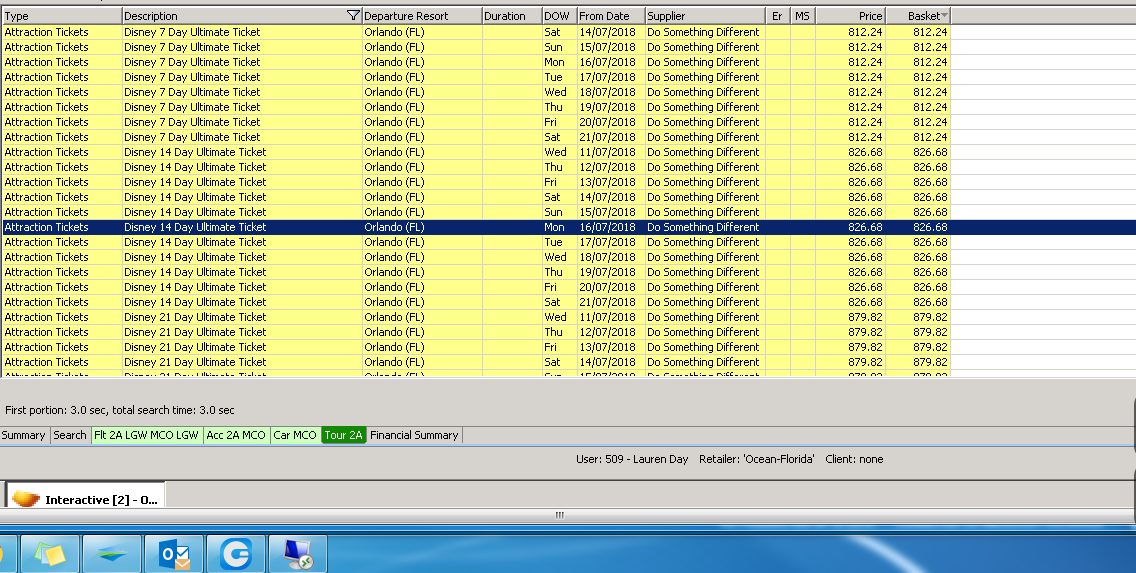Open the Financial Summary tab
1136x573 pixels.
click(414, 435)
